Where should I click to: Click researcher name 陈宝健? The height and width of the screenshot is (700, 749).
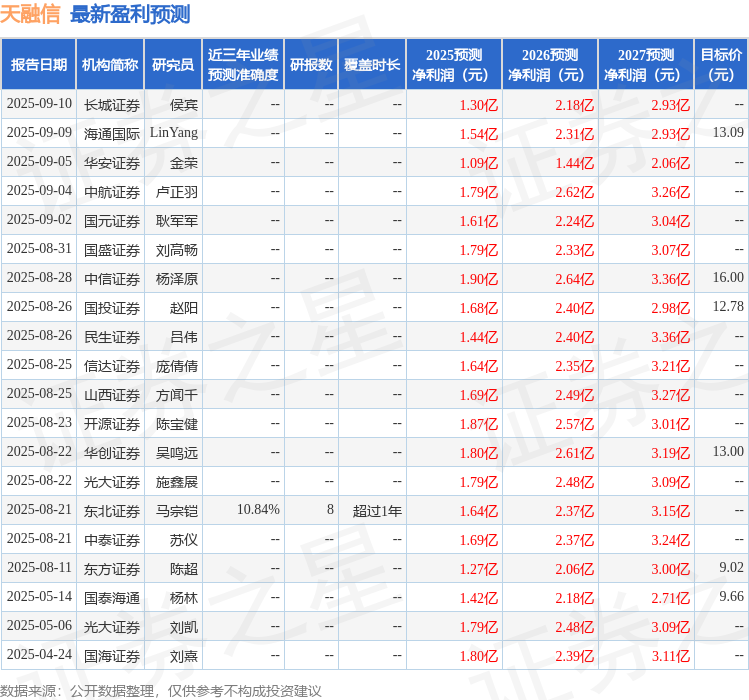point(177,424)
